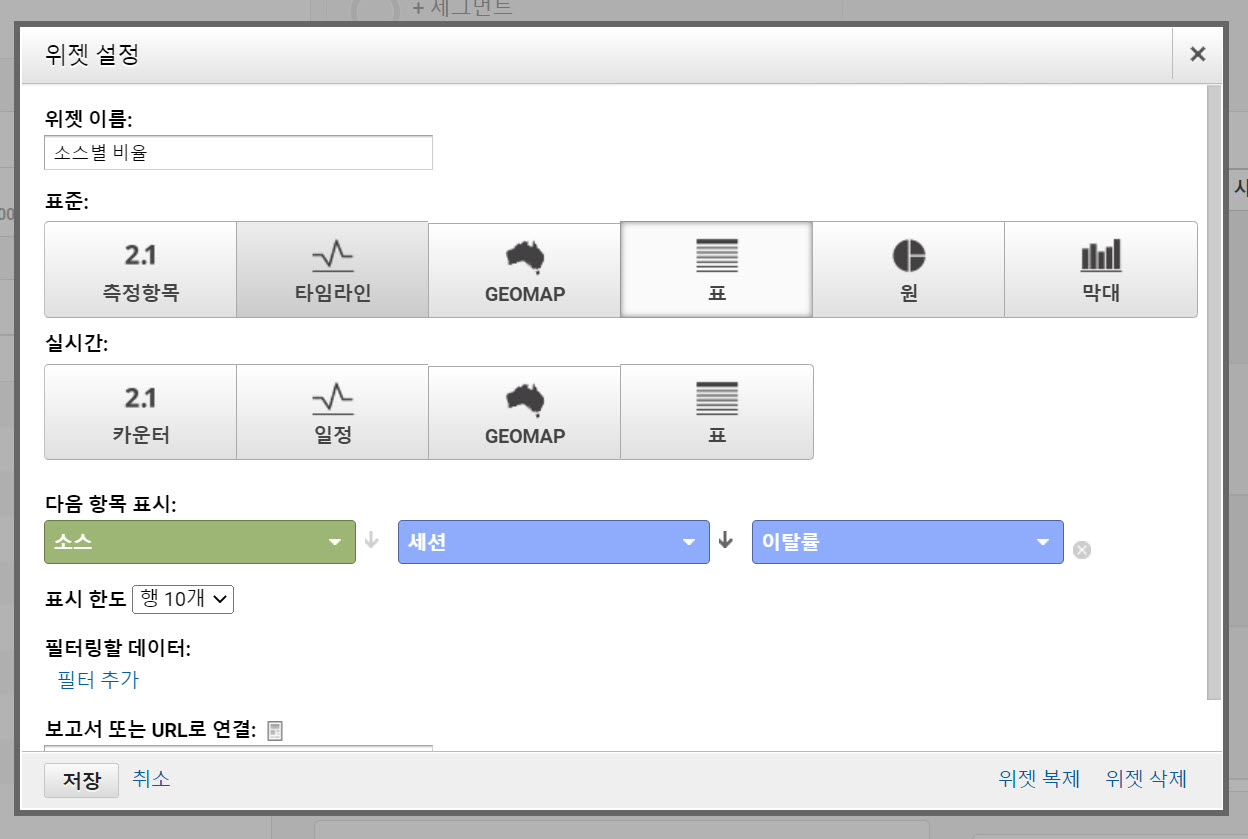
Task: Click 위젯 삭제 link
Action: click(x=1147, y=779)
